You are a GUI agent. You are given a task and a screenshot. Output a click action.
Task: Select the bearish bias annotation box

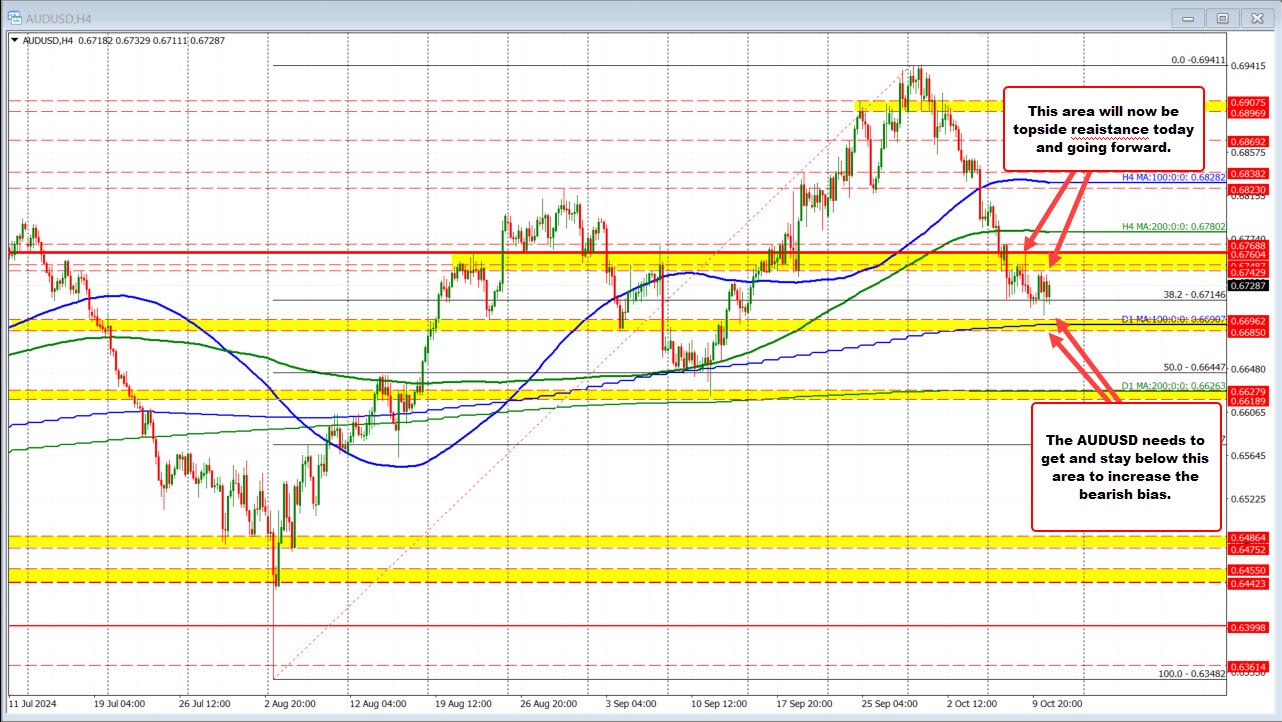(1126, 468)
